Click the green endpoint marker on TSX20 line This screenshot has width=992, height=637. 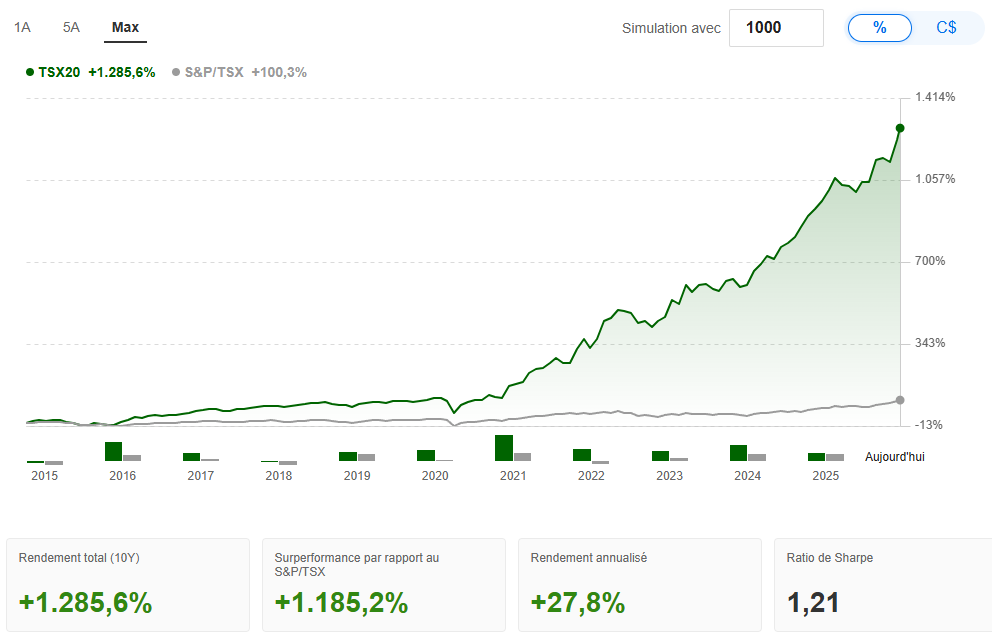[x=900, y=128]
